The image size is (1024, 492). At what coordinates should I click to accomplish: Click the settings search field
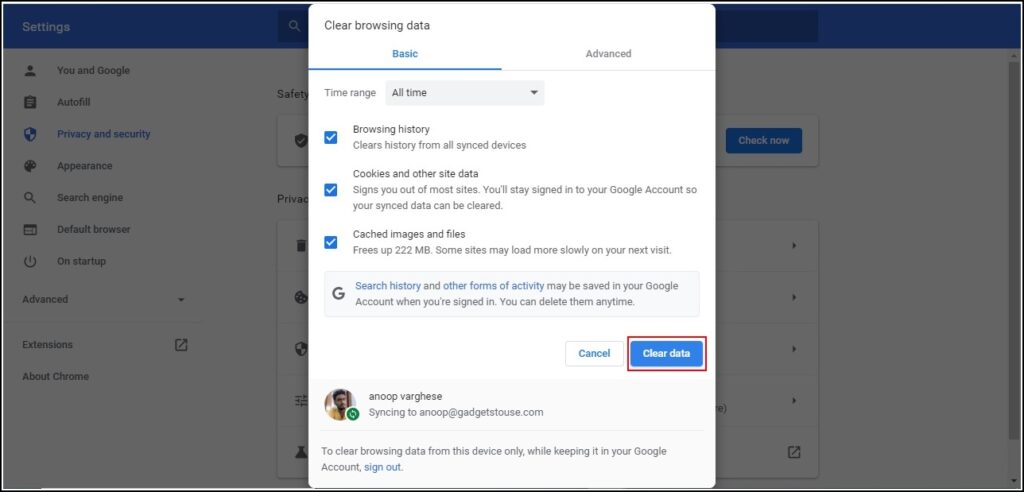tap(547, 26)
